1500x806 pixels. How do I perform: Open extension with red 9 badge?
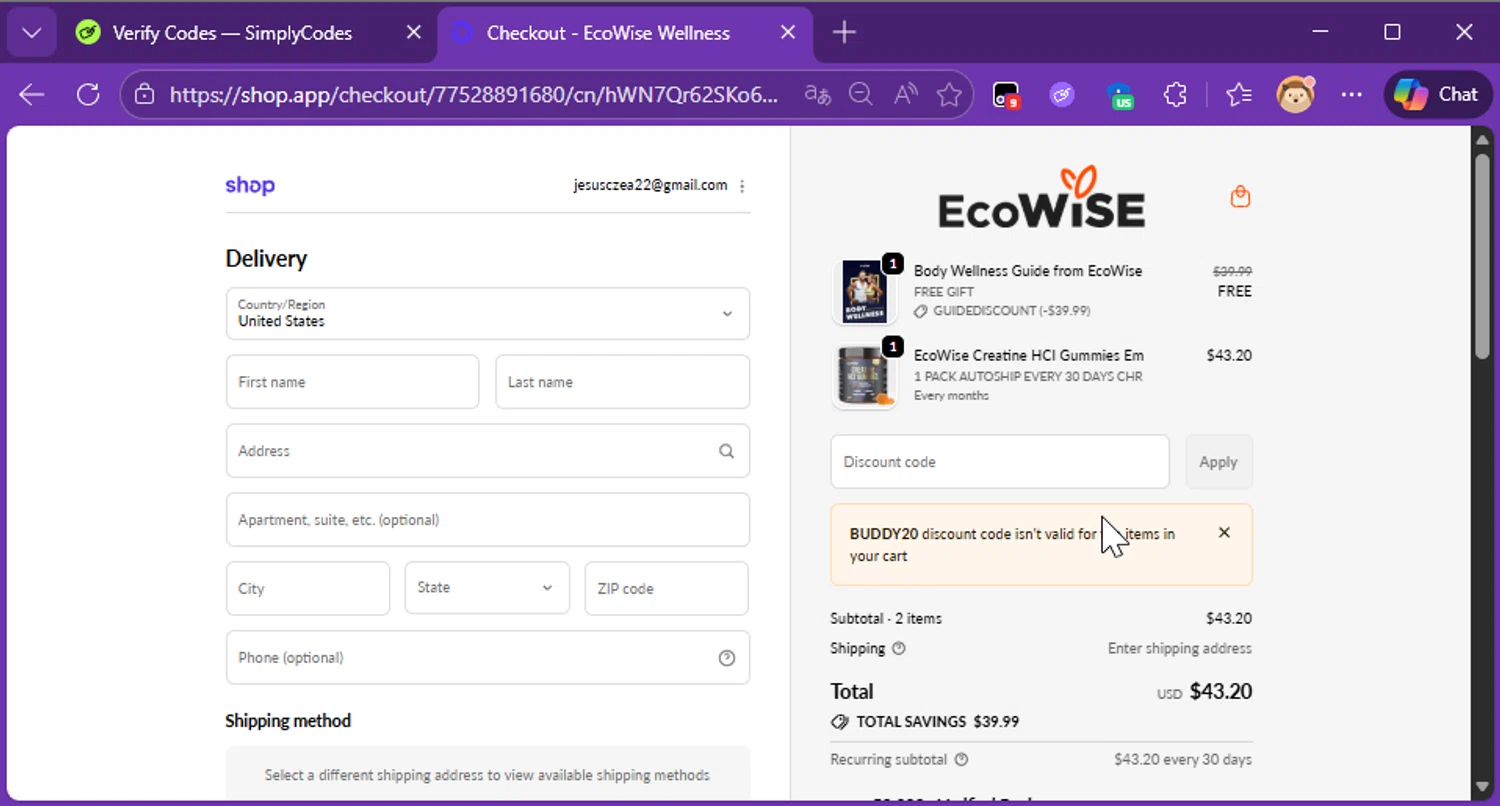pyautogui.click(x=1005, y=95)
